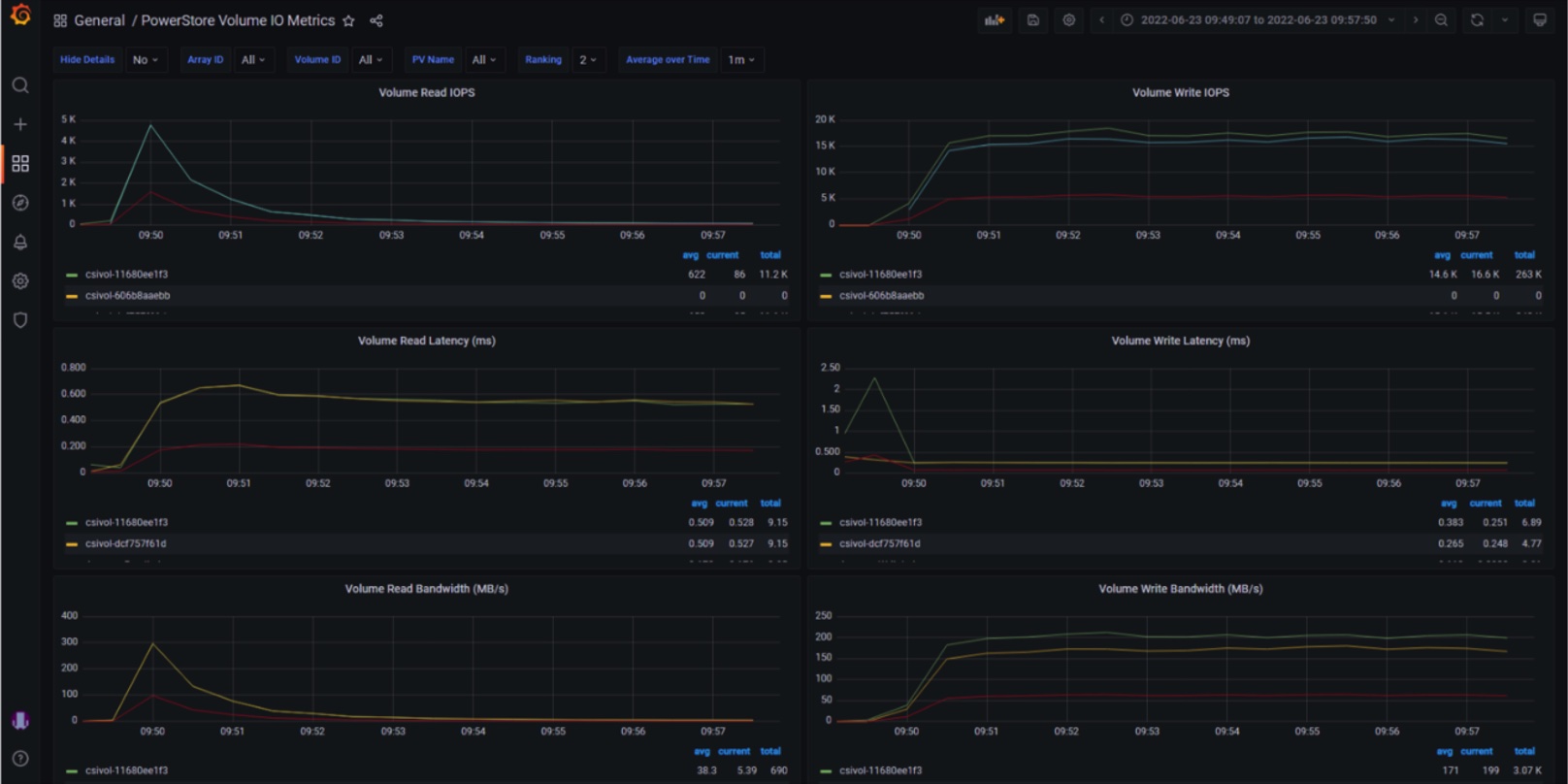The height and width of the screenshot is (784, 1568).
Task: Click the Read Bandwidth peak near 300 MB/s
Action: click(x=152, y=644)
